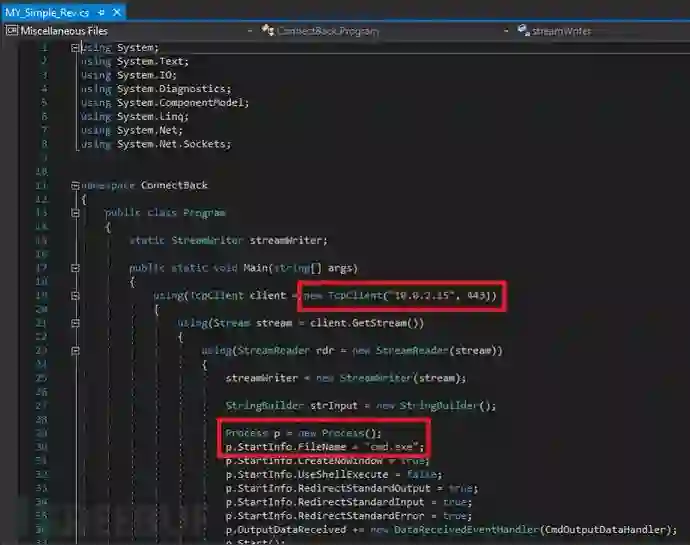Viewport: 690px width, 545px height.
Task: Click the 'using System;' line
Action: 120,48
